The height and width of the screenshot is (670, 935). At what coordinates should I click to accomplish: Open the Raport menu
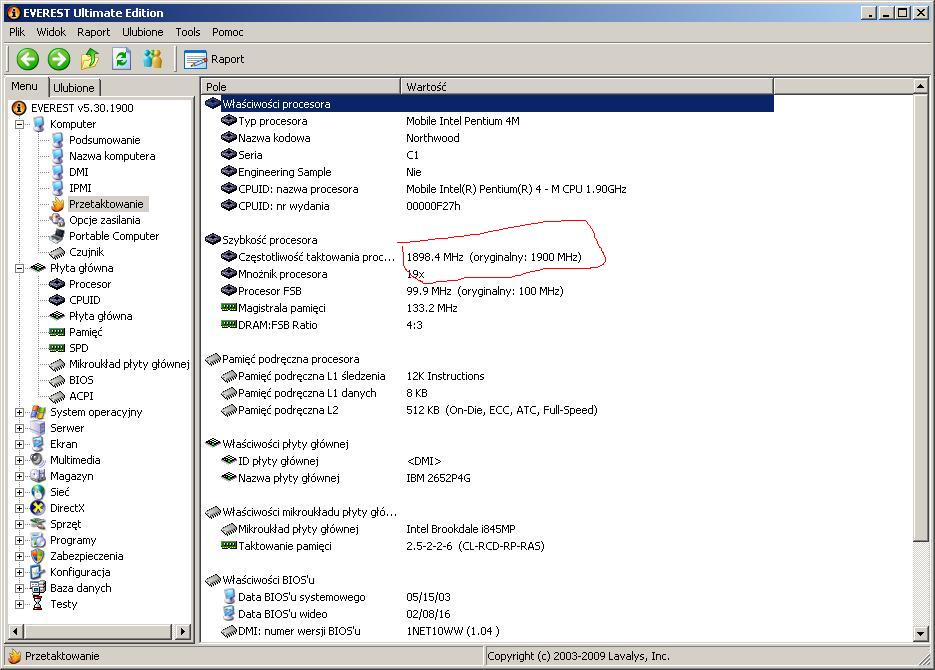pyautogui.click(x=93, y=32)
